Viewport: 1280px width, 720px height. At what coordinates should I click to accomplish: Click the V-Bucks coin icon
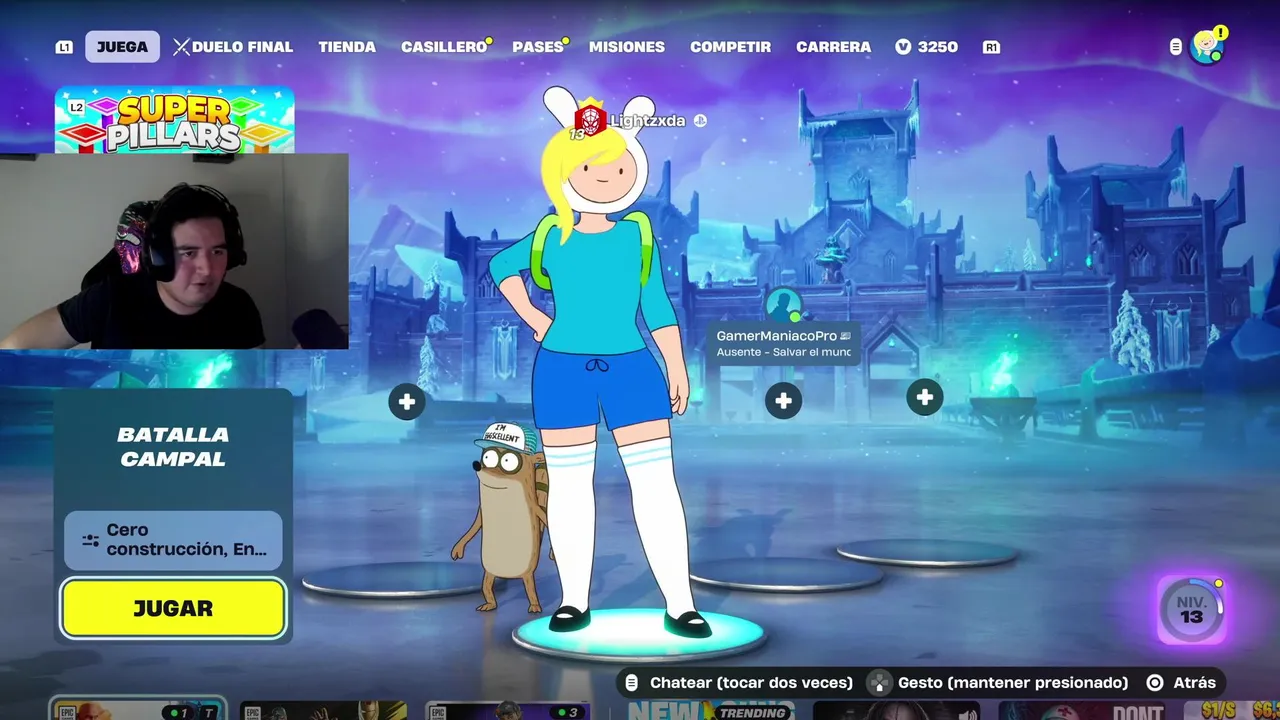pyautogui.click(x=903, y=47)
